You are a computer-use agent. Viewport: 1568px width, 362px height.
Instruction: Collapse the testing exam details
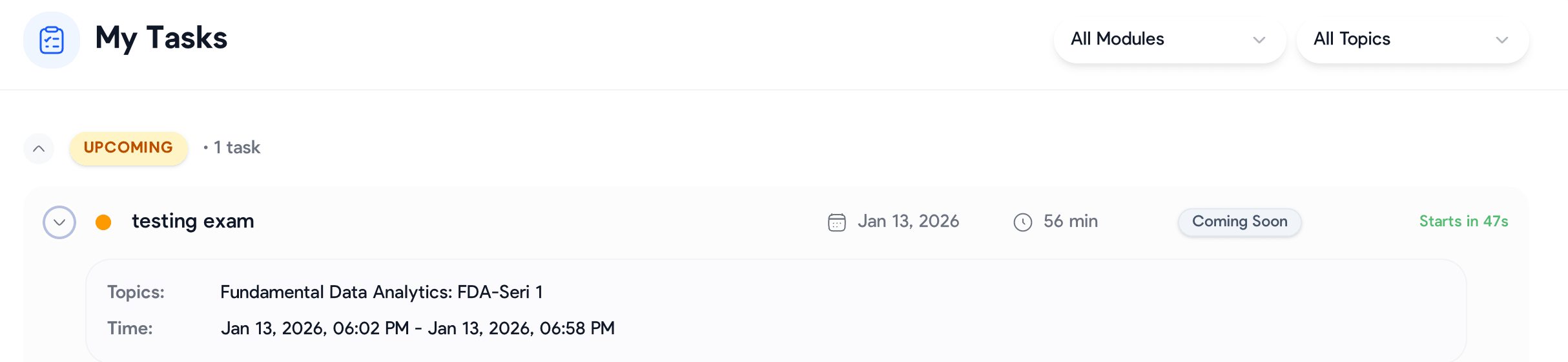(x=59, y=222)
